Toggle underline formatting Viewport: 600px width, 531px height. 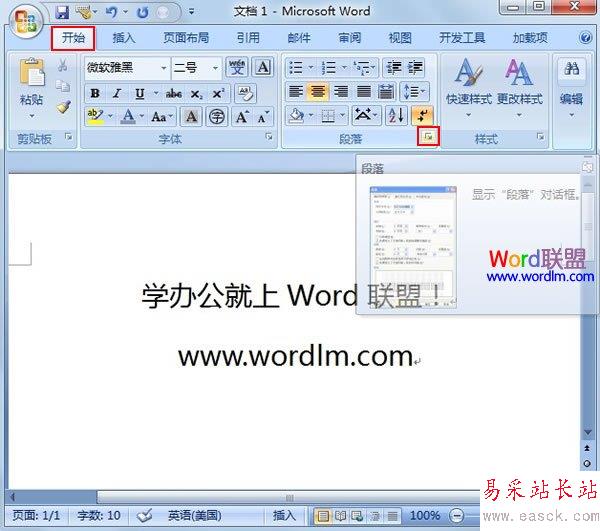pos(140,93)
